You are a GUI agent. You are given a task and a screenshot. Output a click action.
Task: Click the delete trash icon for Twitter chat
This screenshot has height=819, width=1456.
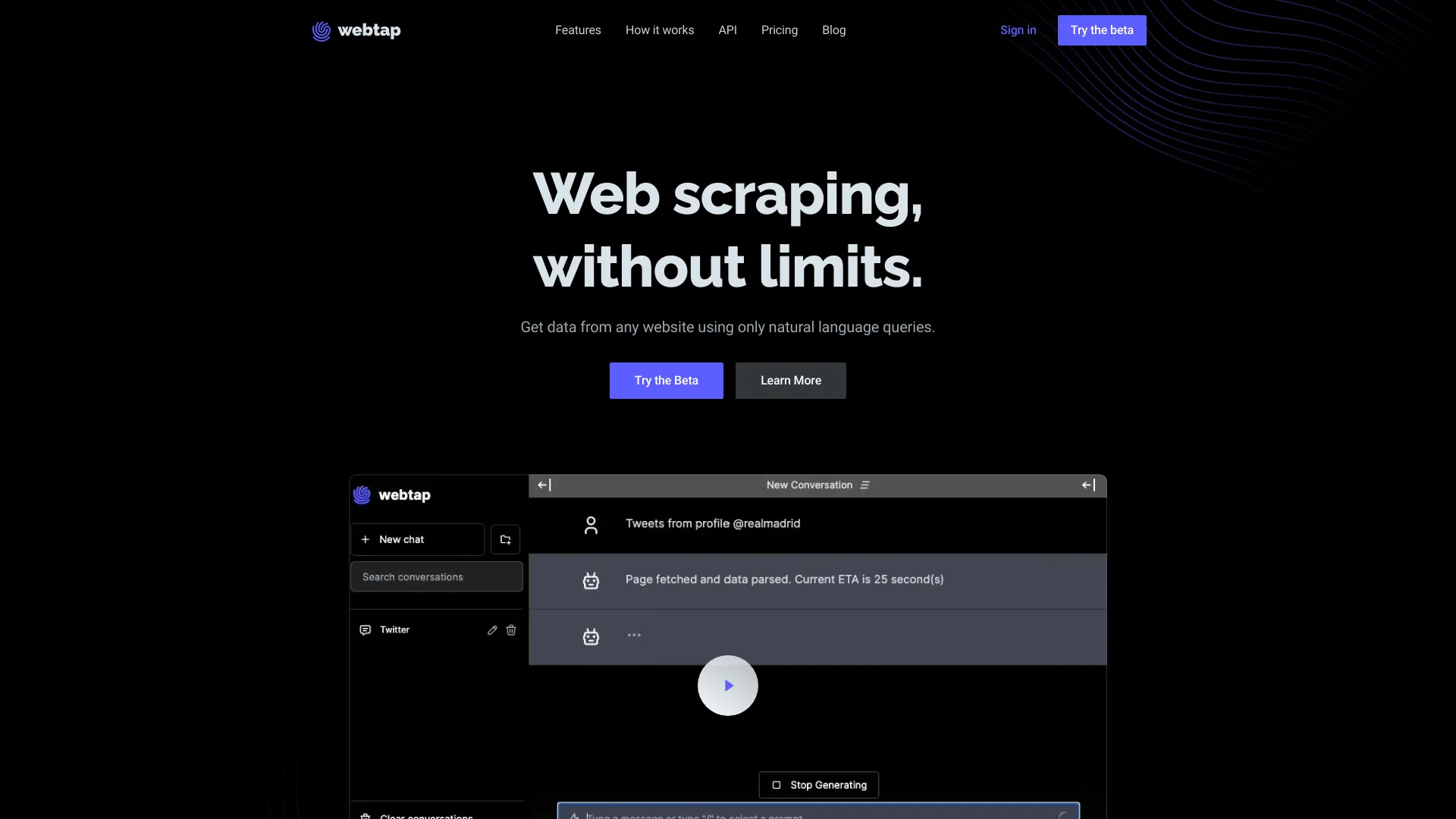[x=511, y=629]
